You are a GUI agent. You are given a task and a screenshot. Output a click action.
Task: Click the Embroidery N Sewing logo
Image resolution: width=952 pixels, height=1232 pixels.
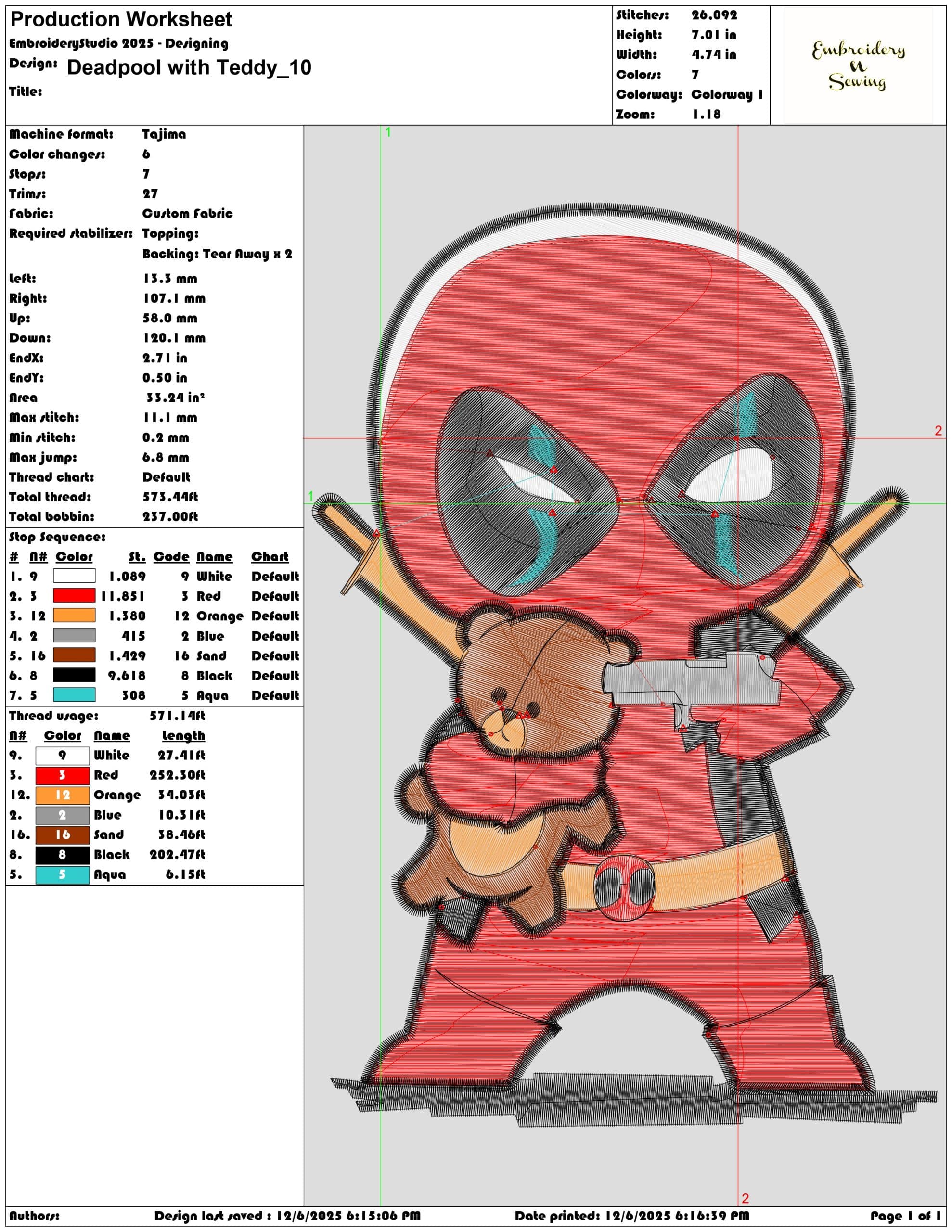pyautogui.click(x=858, y=66)
